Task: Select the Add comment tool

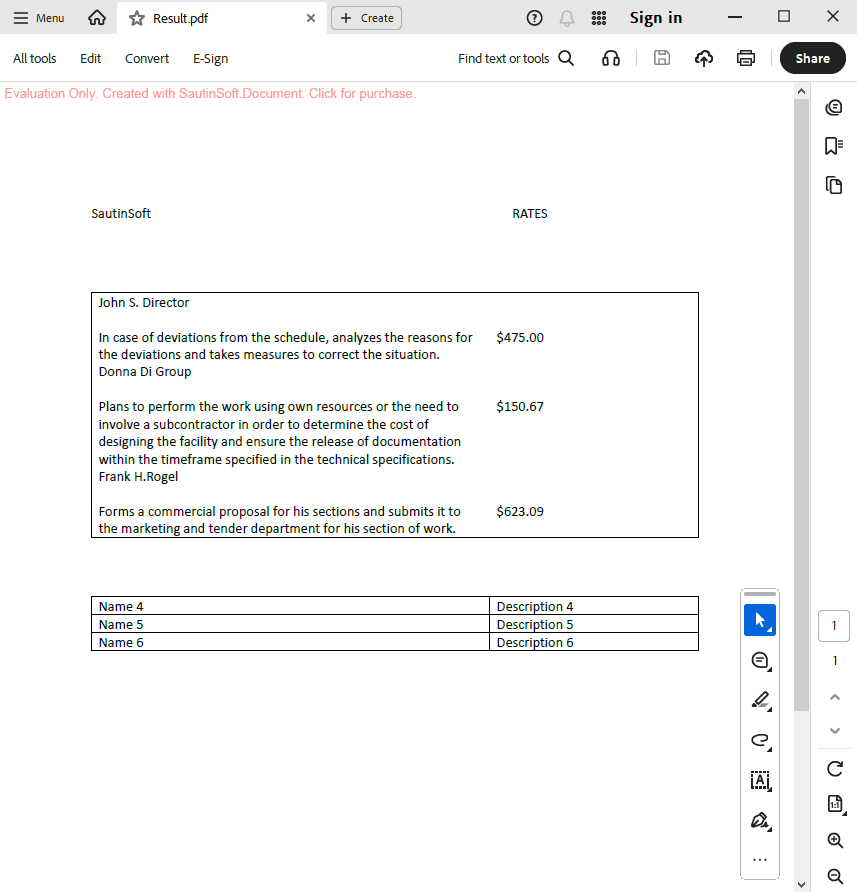Action: 760,660
